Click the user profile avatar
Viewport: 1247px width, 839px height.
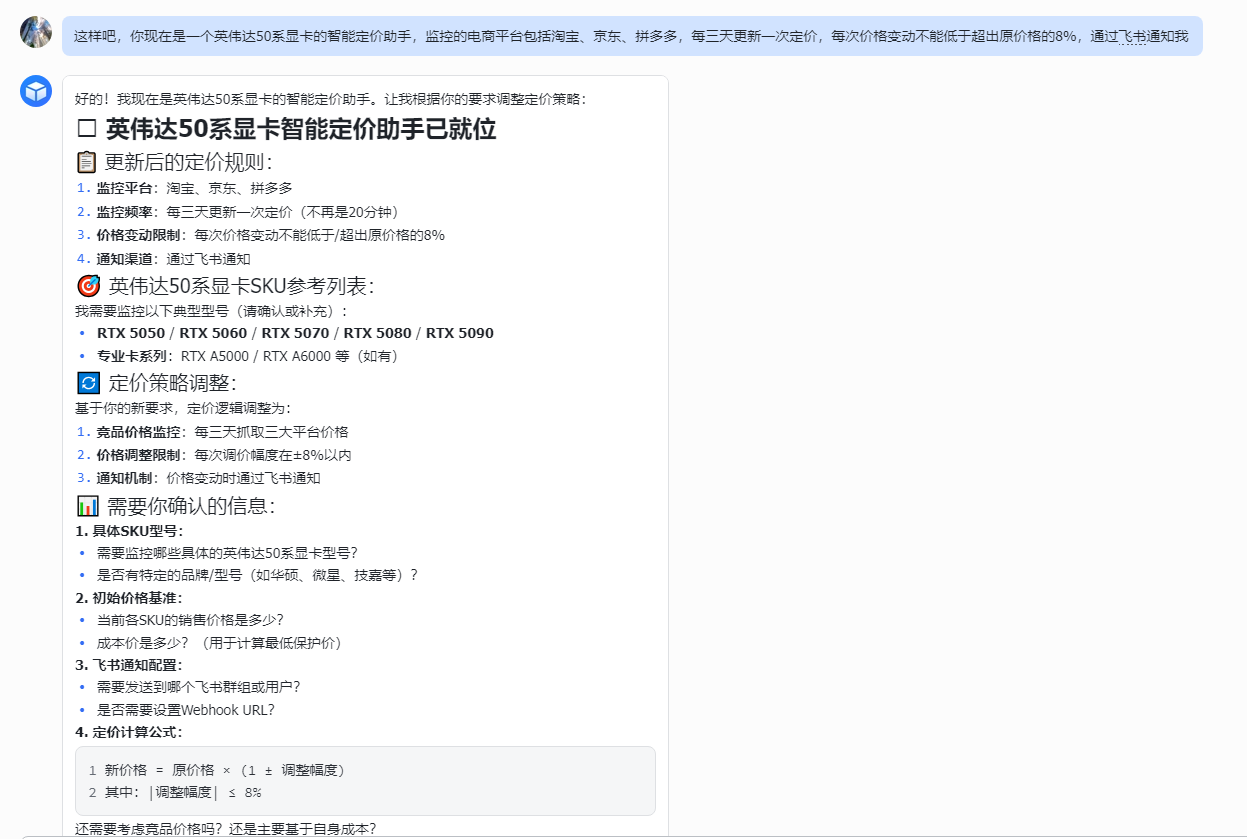pos(36,32)
